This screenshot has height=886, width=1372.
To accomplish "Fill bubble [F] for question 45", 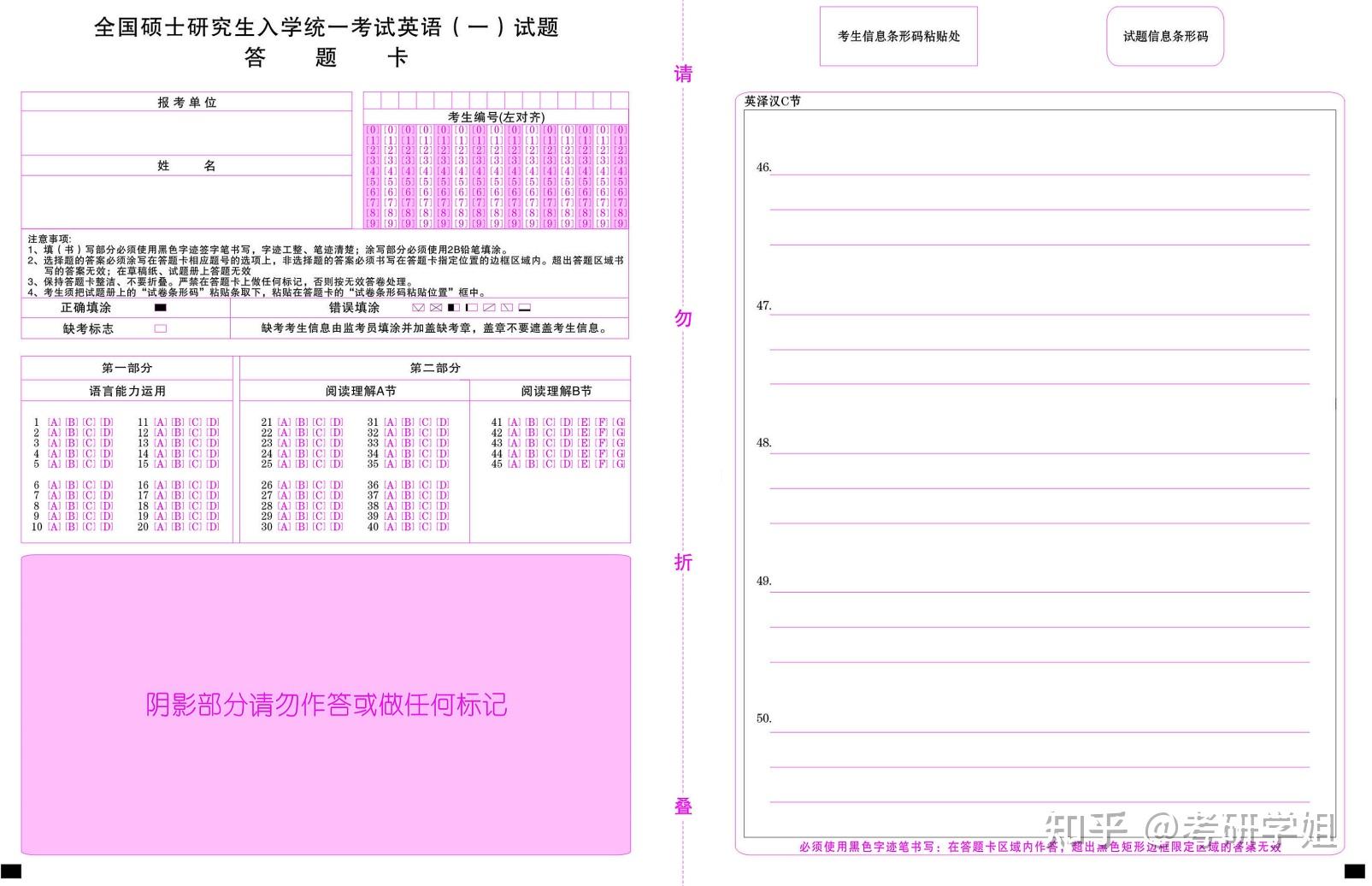I will 602,464.
